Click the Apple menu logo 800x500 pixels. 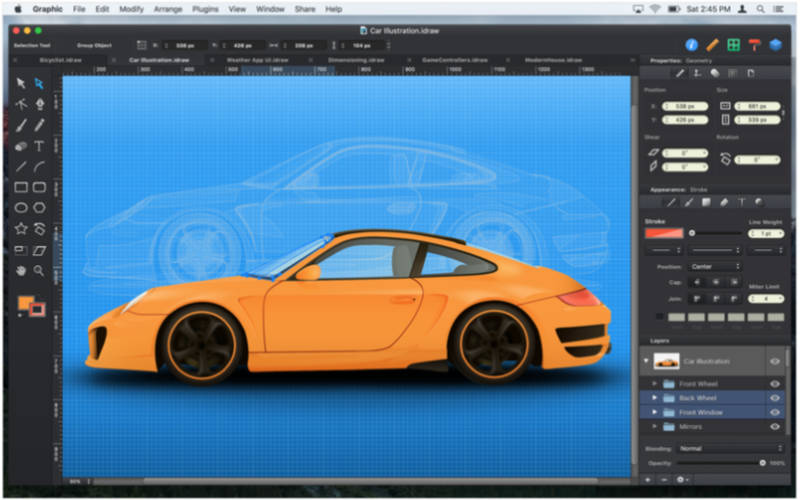coord(18,9)
